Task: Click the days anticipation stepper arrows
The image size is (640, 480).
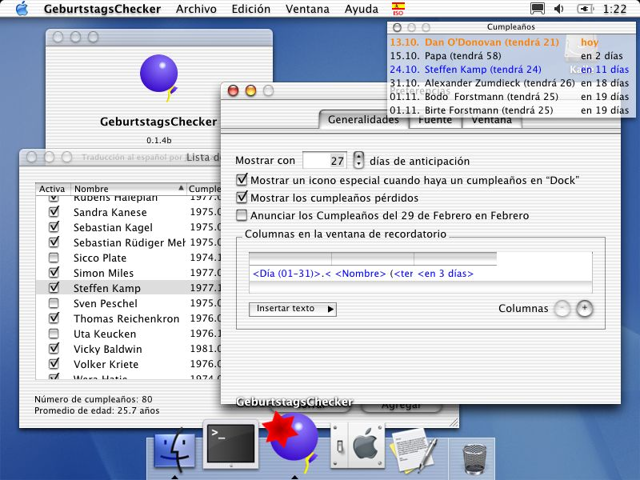Action: coord(358,160)
